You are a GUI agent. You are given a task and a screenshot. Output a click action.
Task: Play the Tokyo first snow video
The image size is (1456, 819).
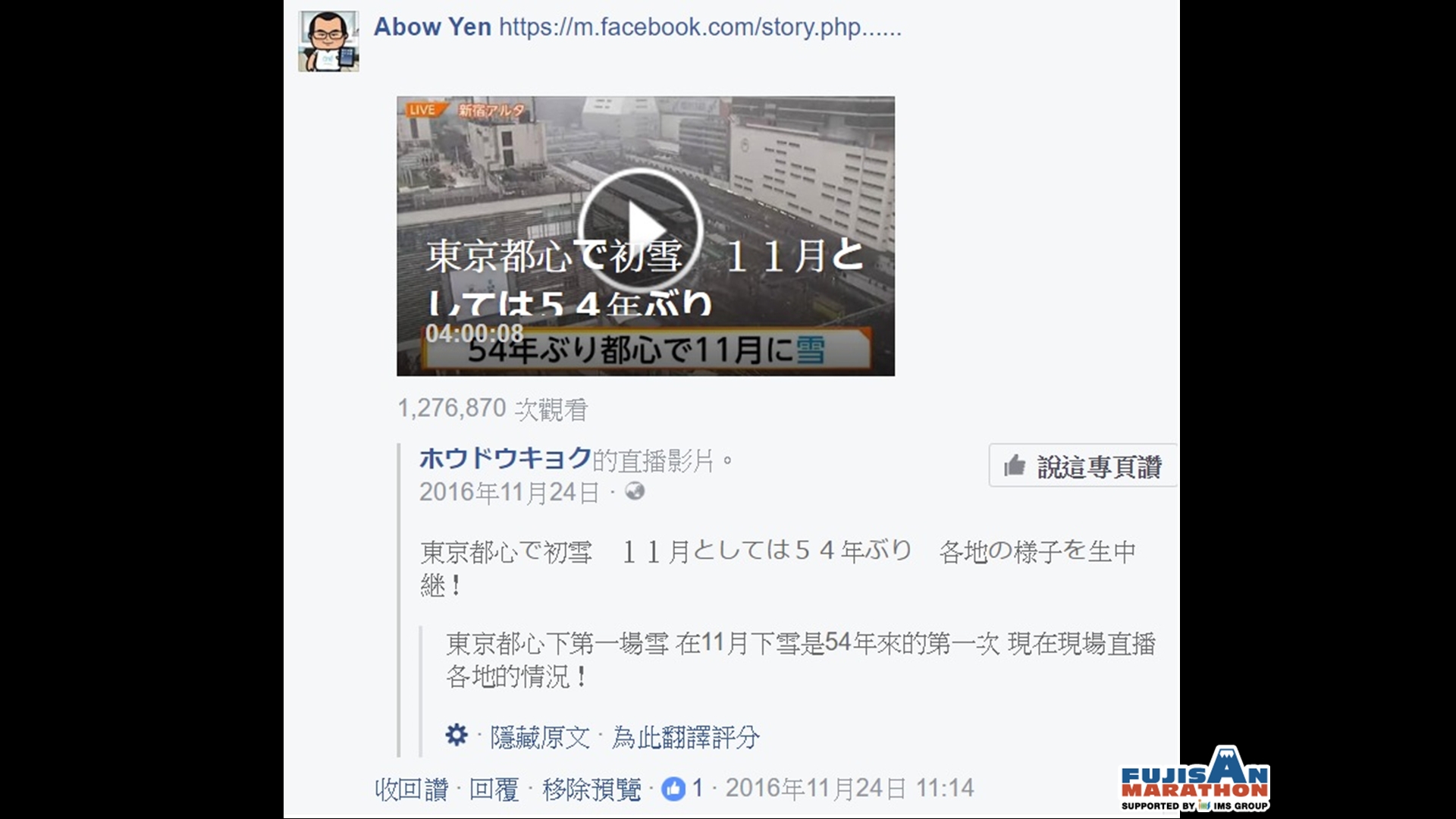tap(640, 230)
